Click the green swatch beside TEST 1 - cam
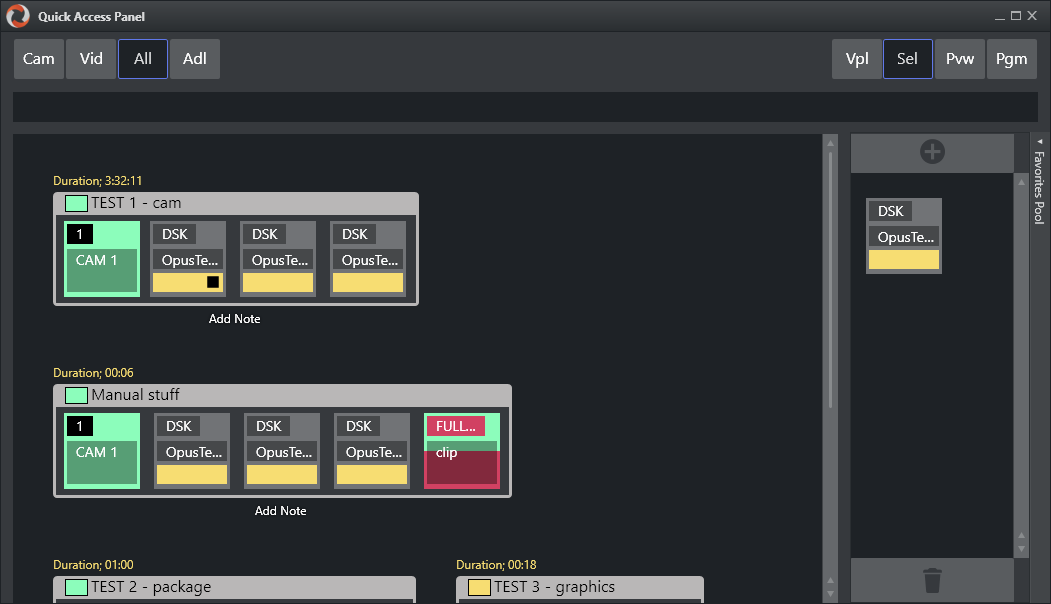 [77, 203]
